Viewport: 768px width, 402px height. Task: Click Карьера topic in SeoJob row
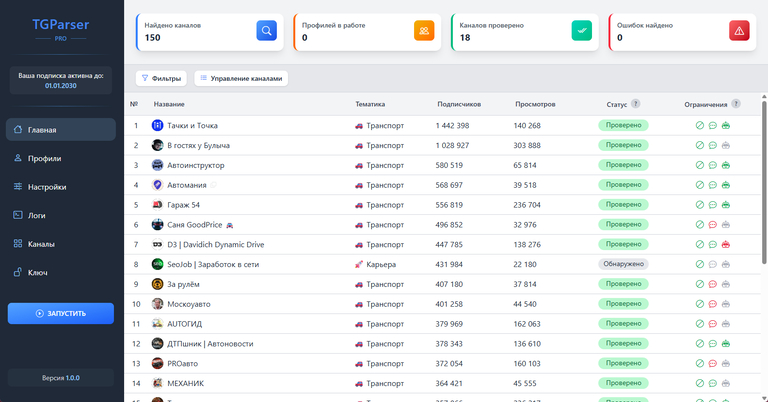381,264
